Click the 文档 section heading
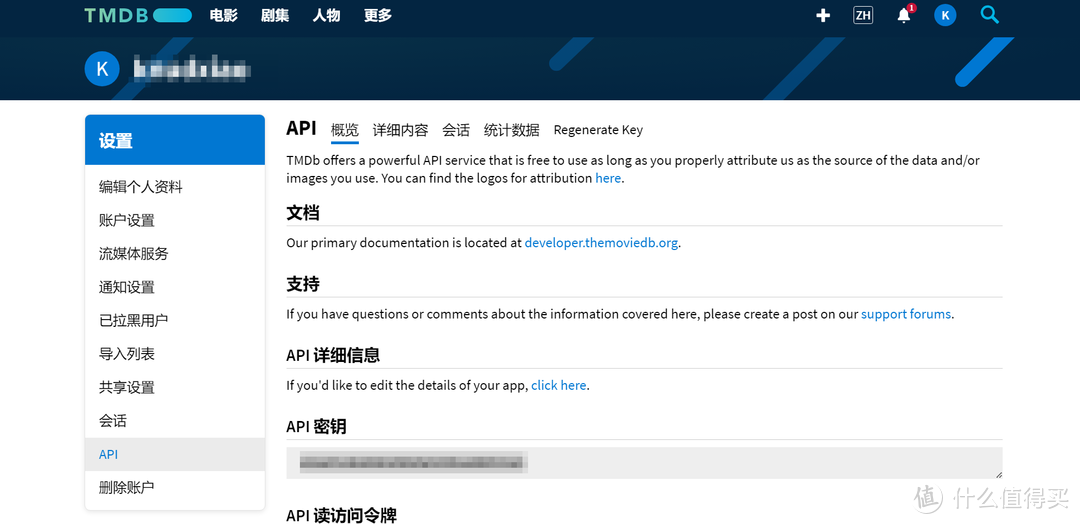1080x524 pixels. pyautogui.click(x=303, y=213)
